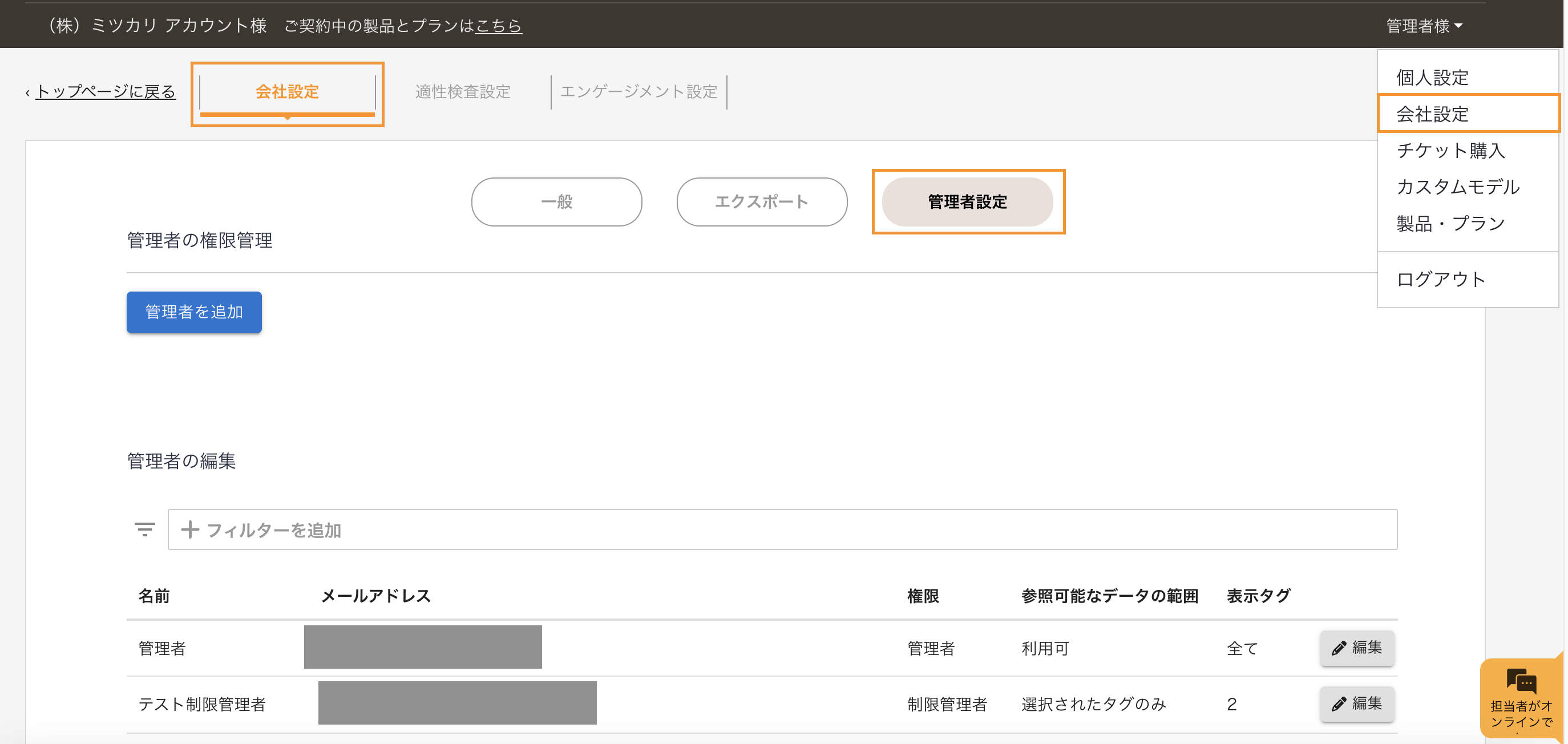This screenshot has height=744, width=1568.
Task: Select 個人設定 from the dropdown menu
Action: 1432,78
